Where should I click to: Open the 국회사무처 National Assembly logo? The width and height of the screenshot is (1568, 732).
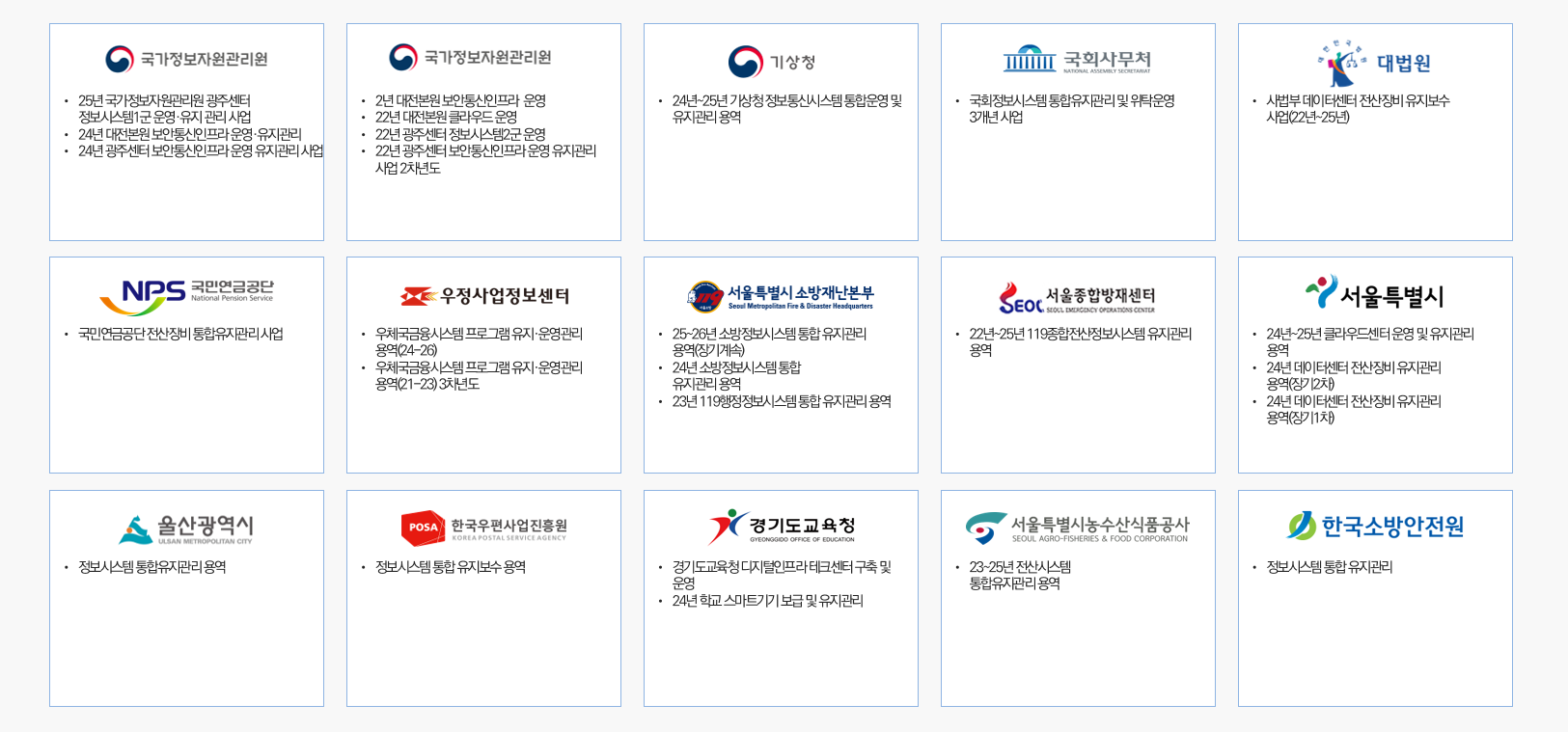(1077, 60)
